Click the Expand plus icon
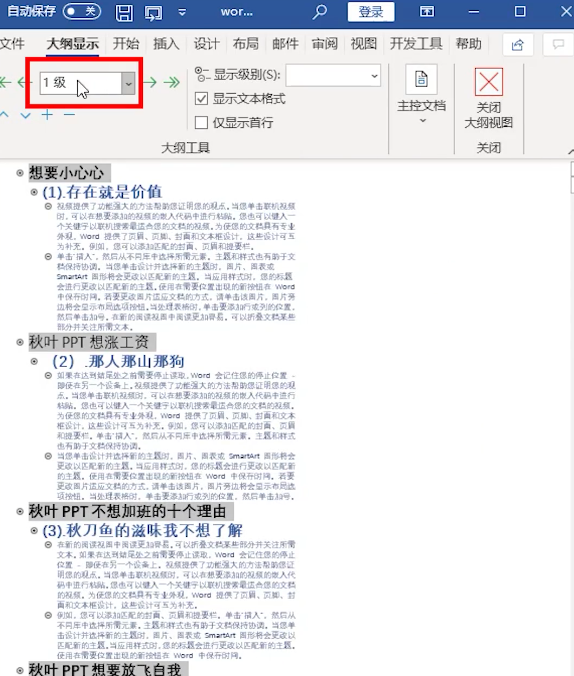Viewport: 574px width, 676px height. pos(47,115)
